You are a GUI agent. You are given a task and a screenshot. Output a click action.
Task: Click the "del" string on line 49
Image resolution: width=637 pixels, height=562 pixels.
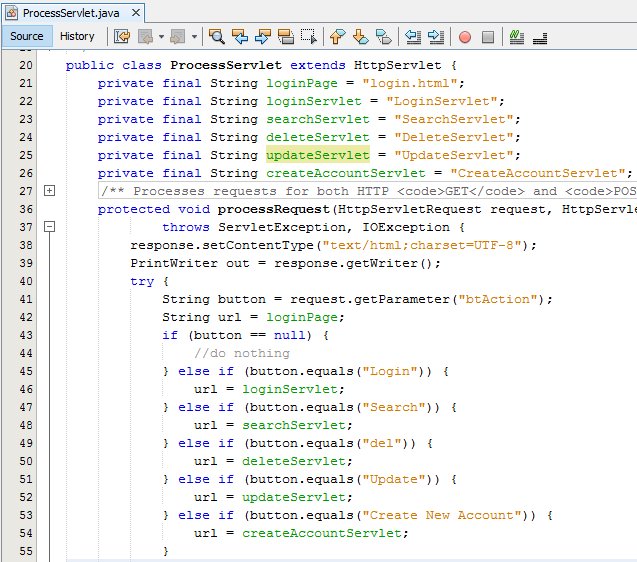pyautogui.click(x=382, y=443)
